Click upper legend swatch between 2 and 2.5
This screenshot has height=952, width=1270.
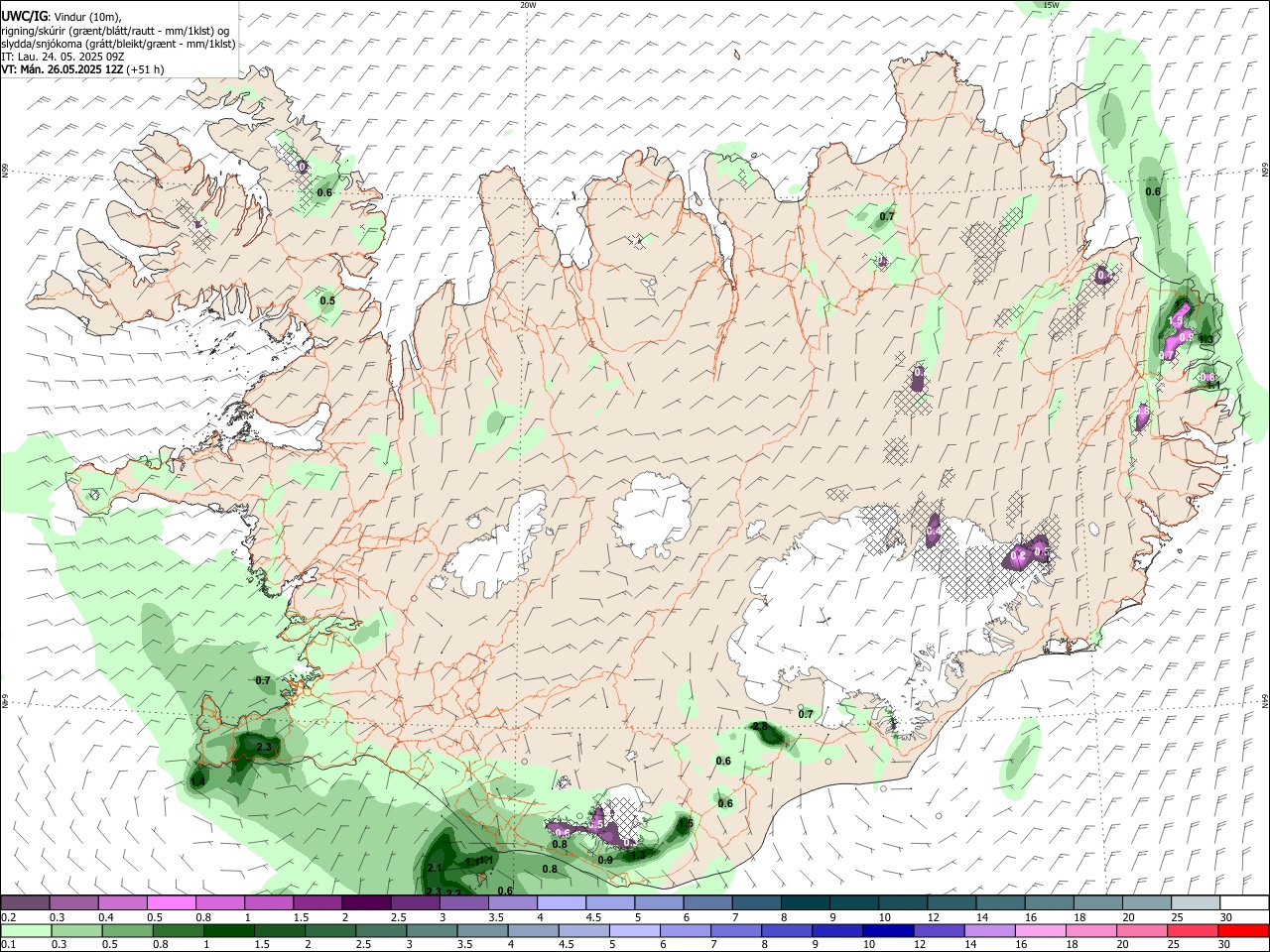pos(366,903)
